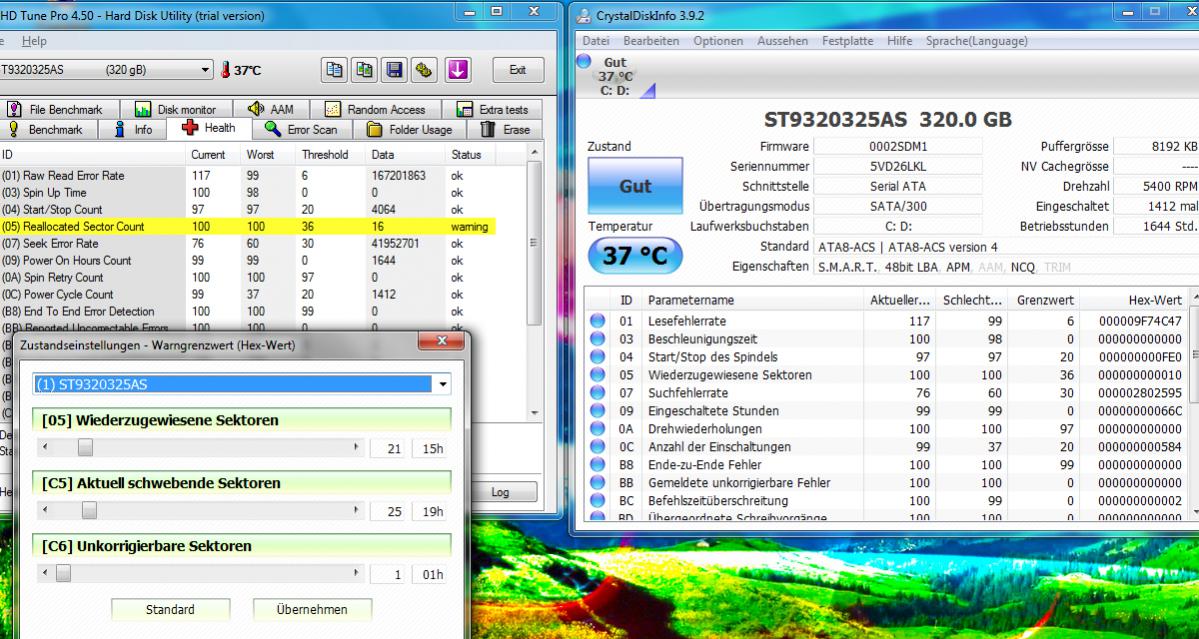Open the Help menu in HD Tune
Image resolution: width=1199 pixels, height=639 pixels.
[34, 41]
